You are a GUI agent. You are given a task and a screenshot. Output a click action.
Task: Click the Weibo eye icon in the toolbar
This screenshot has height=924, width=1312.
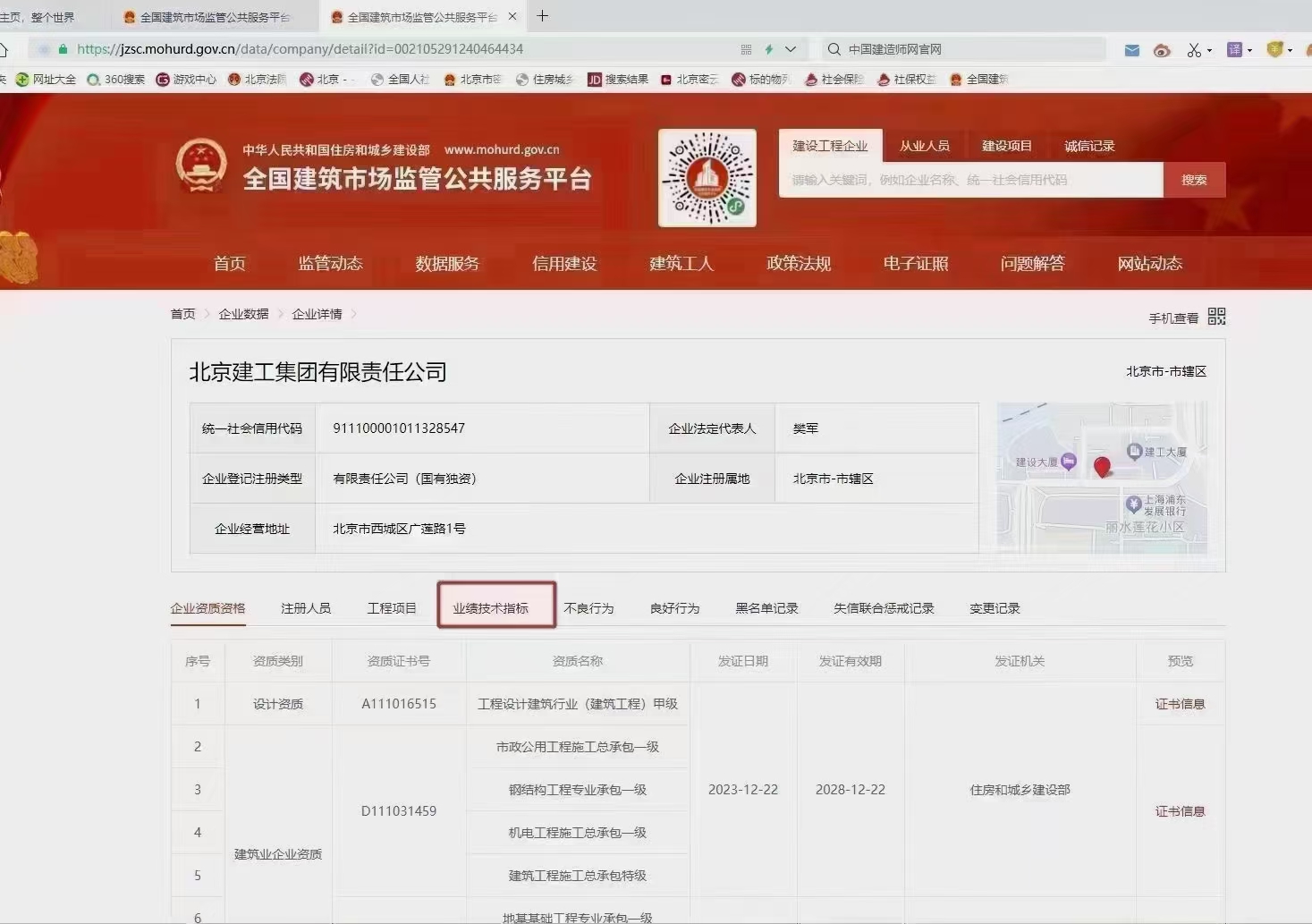[1162, 51]
